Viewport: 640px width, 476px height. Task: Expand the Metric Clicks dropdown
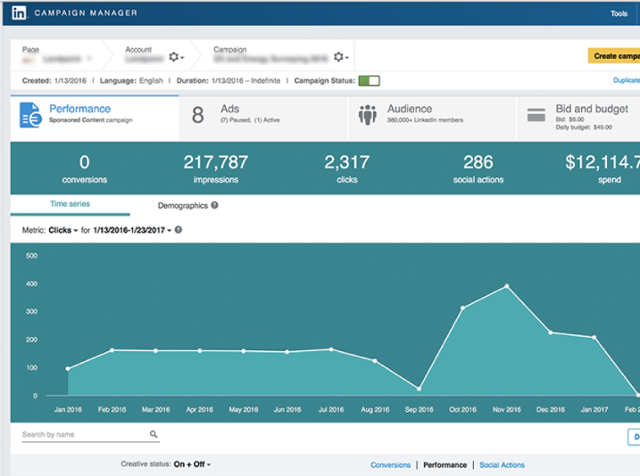click(x=63, y=230)
